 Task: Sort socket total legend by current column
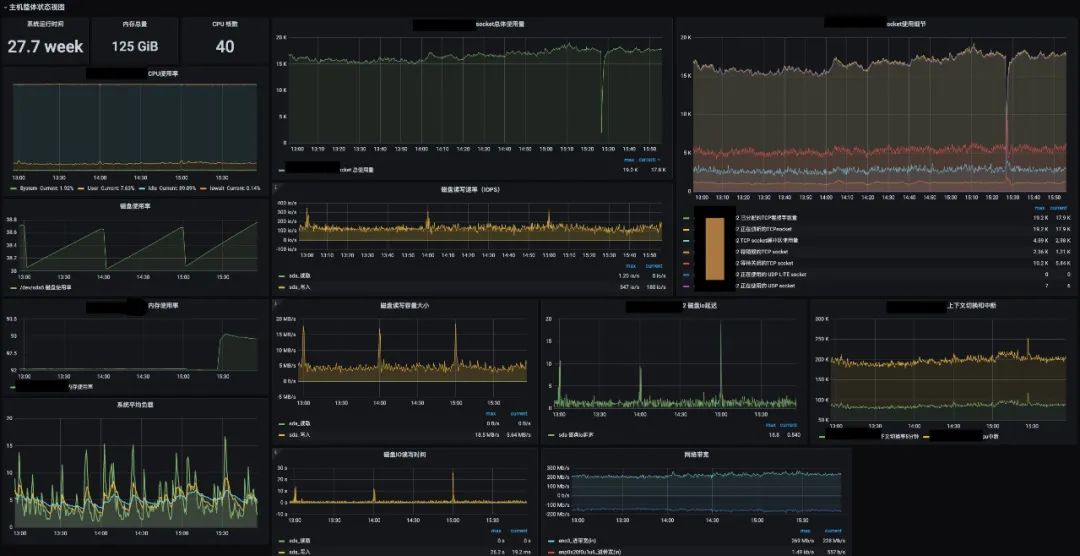pyautogui.click(x=648, y=160)
